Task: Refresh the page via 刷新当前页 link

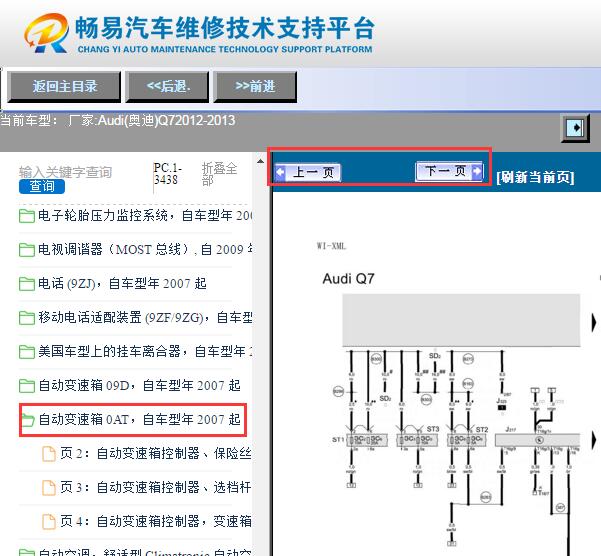Action: click(535, 177)
